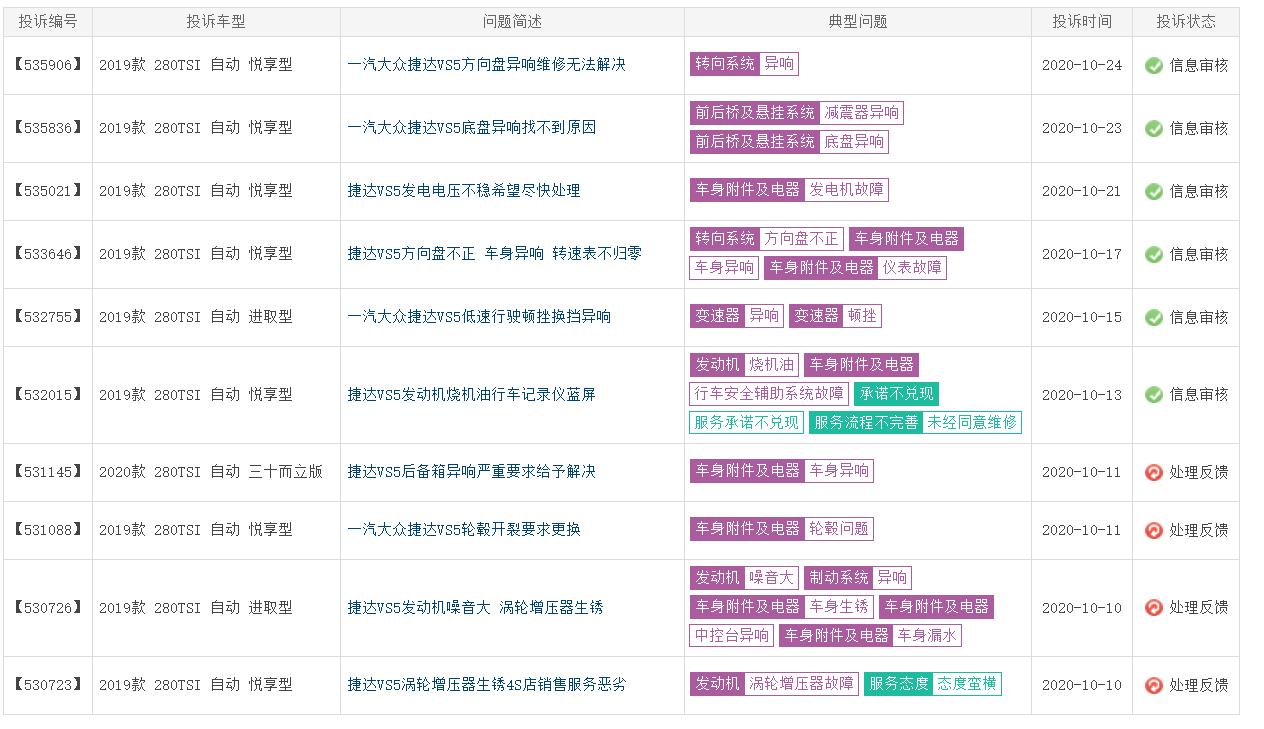Select the 态度蛮横 tag

pyautogui.click(x=967, y=684)
